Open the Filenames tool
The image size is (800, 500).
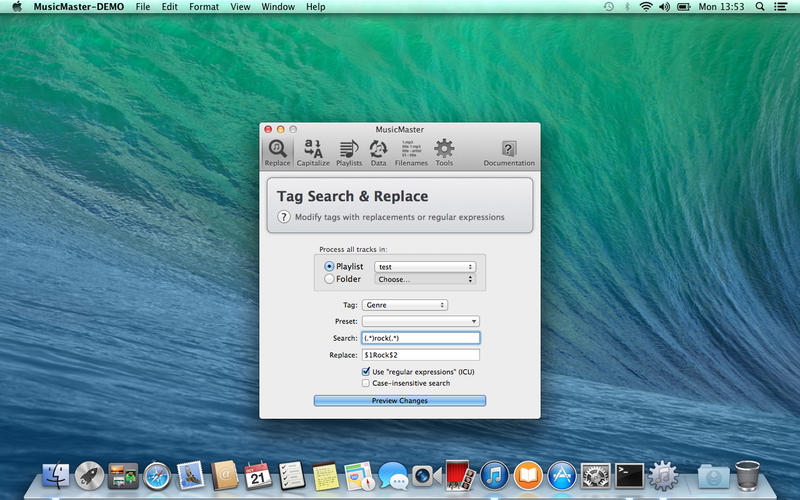(411, 153)
